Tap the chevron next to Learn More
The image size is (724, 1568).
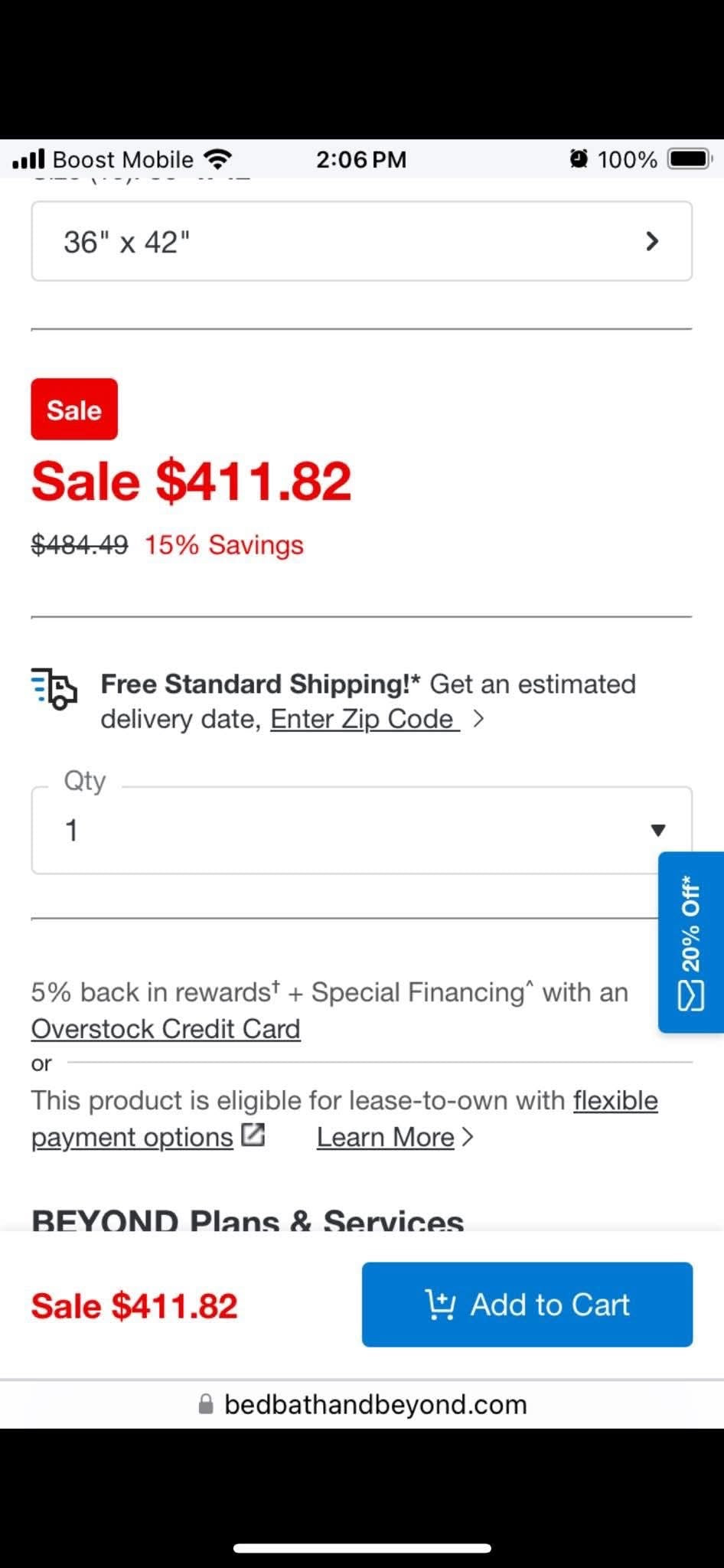[468, 1137]
